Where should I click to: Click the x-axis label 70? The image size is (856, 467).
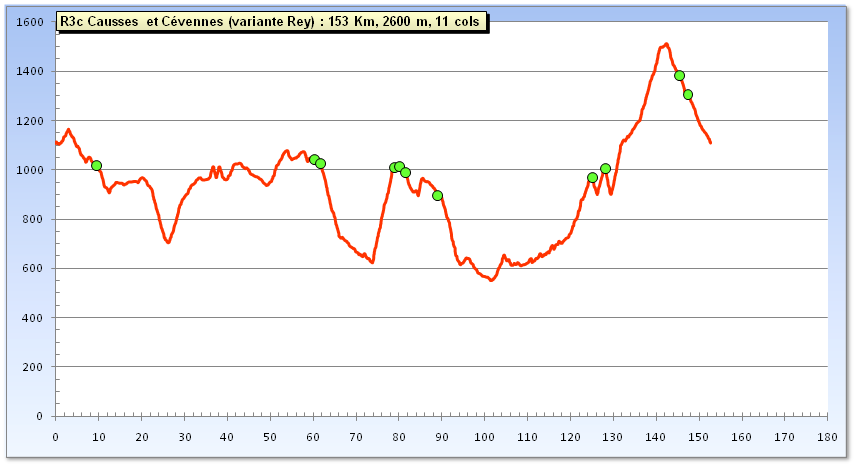tap(356, 437)
